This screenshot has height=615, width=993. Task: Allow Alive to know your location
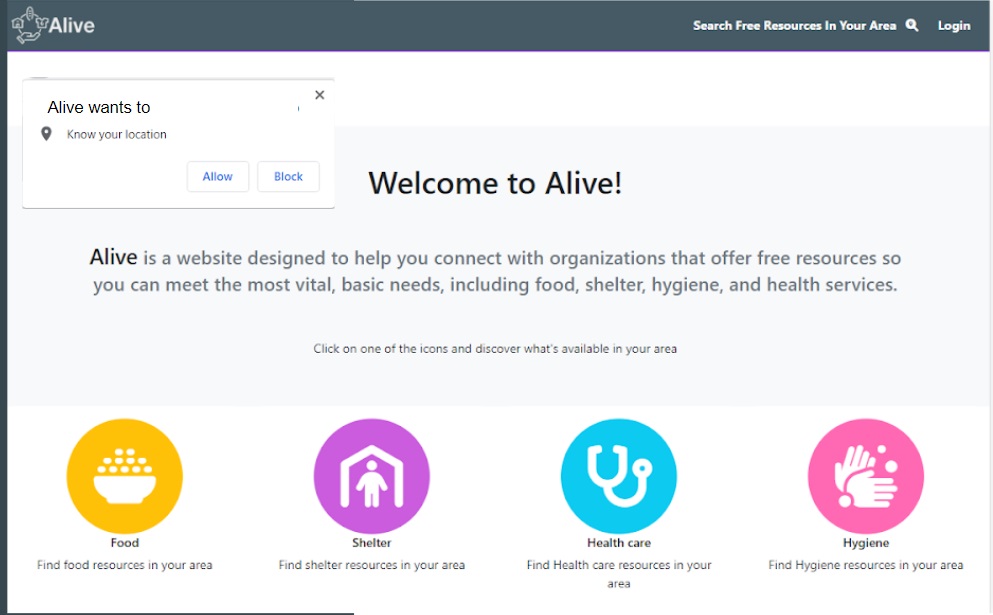tap(217, 176)
